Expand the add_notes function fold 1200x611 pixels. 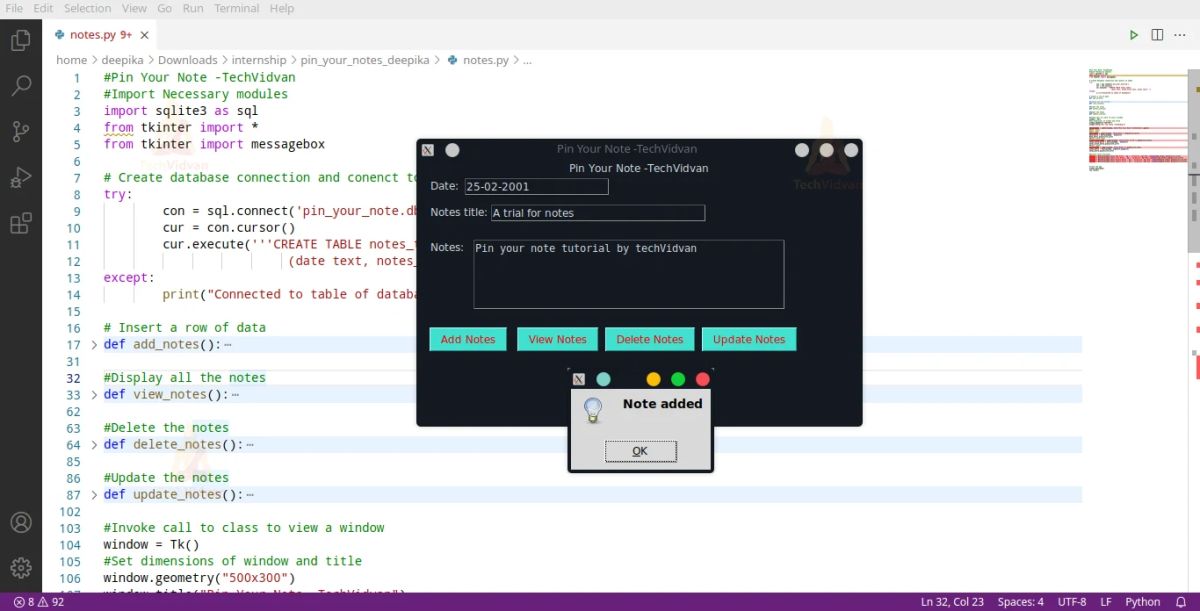[94, 344]
